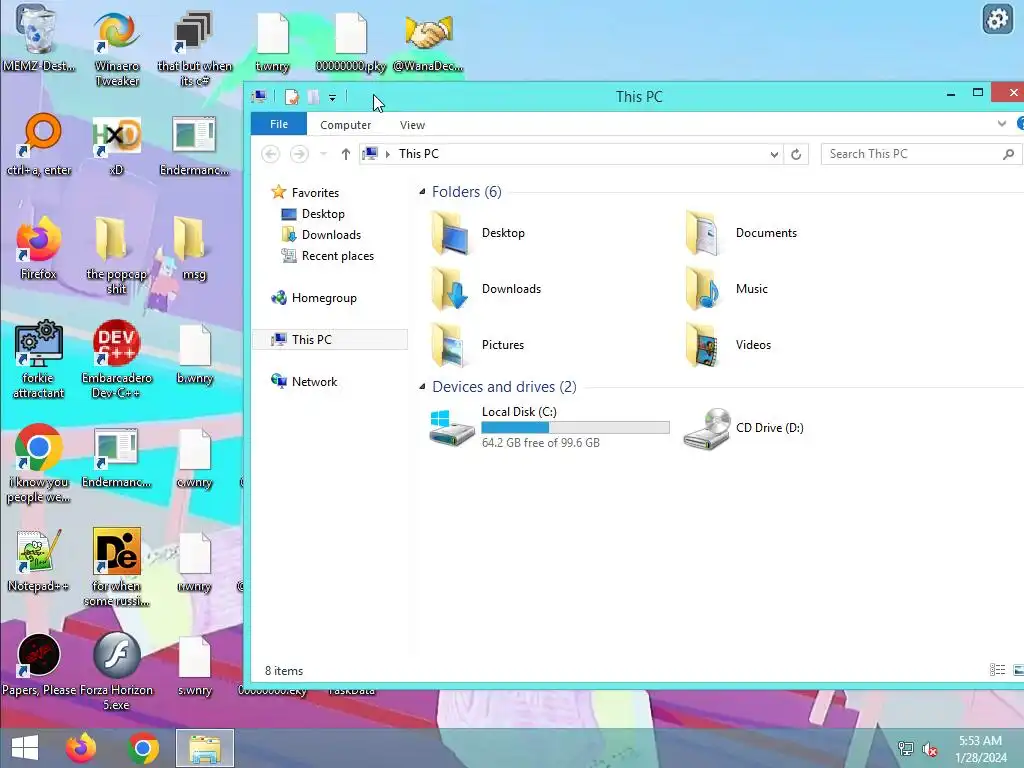Select the Documents folder icon
This screenshot has height=768, width=1024.
click(x=702, y=233)
